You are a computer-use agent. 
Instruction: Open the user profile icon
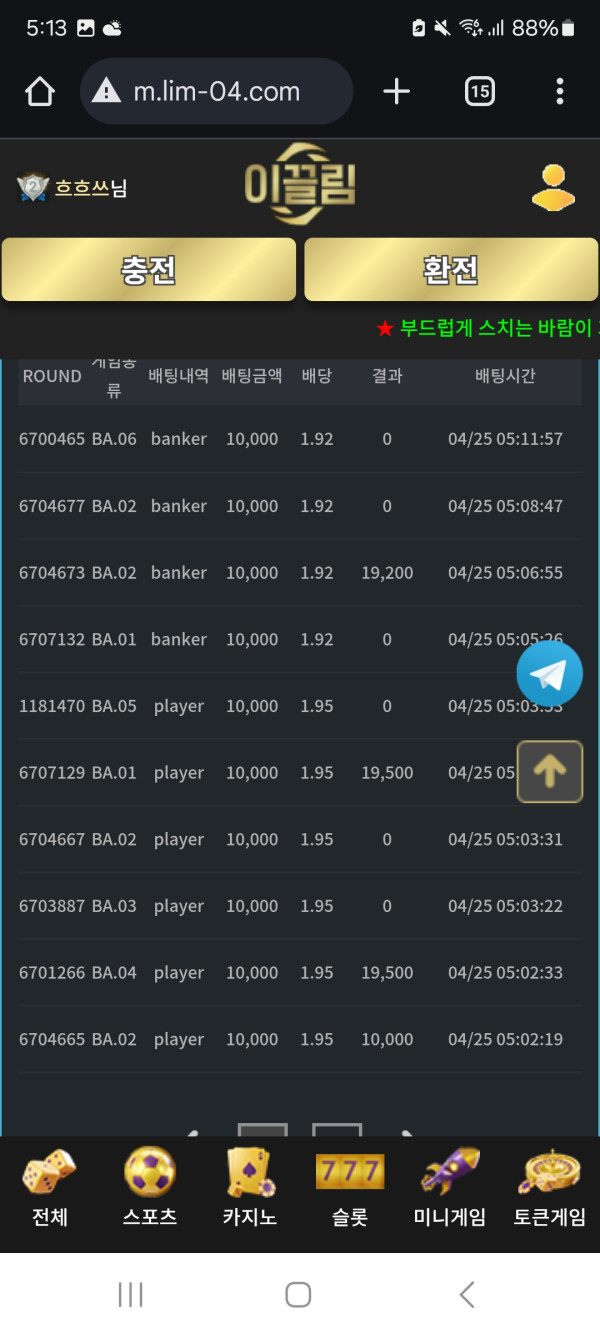coord(553,187)
